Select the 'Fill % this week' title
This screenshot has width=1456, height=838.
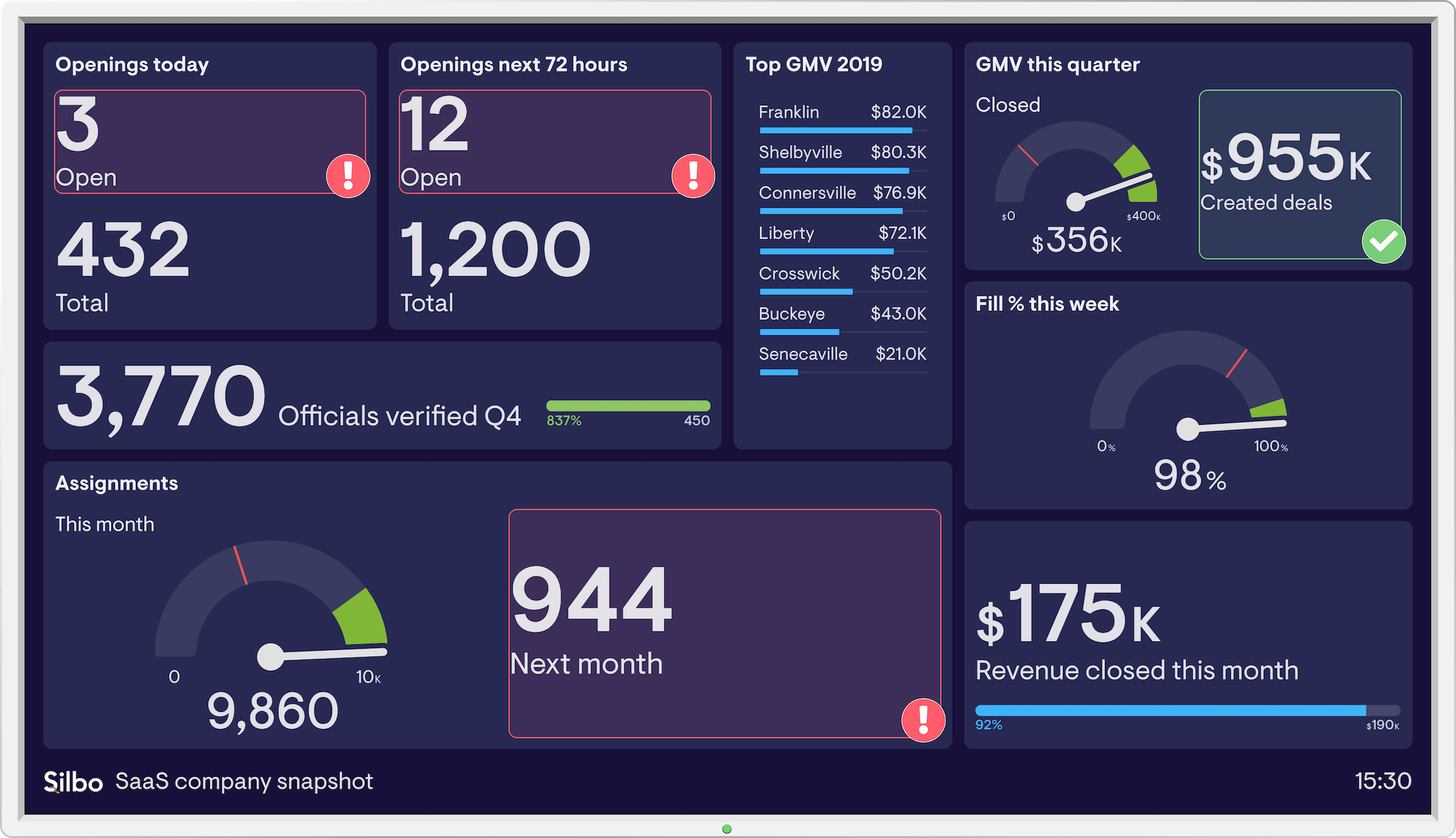pos(1047,303)
